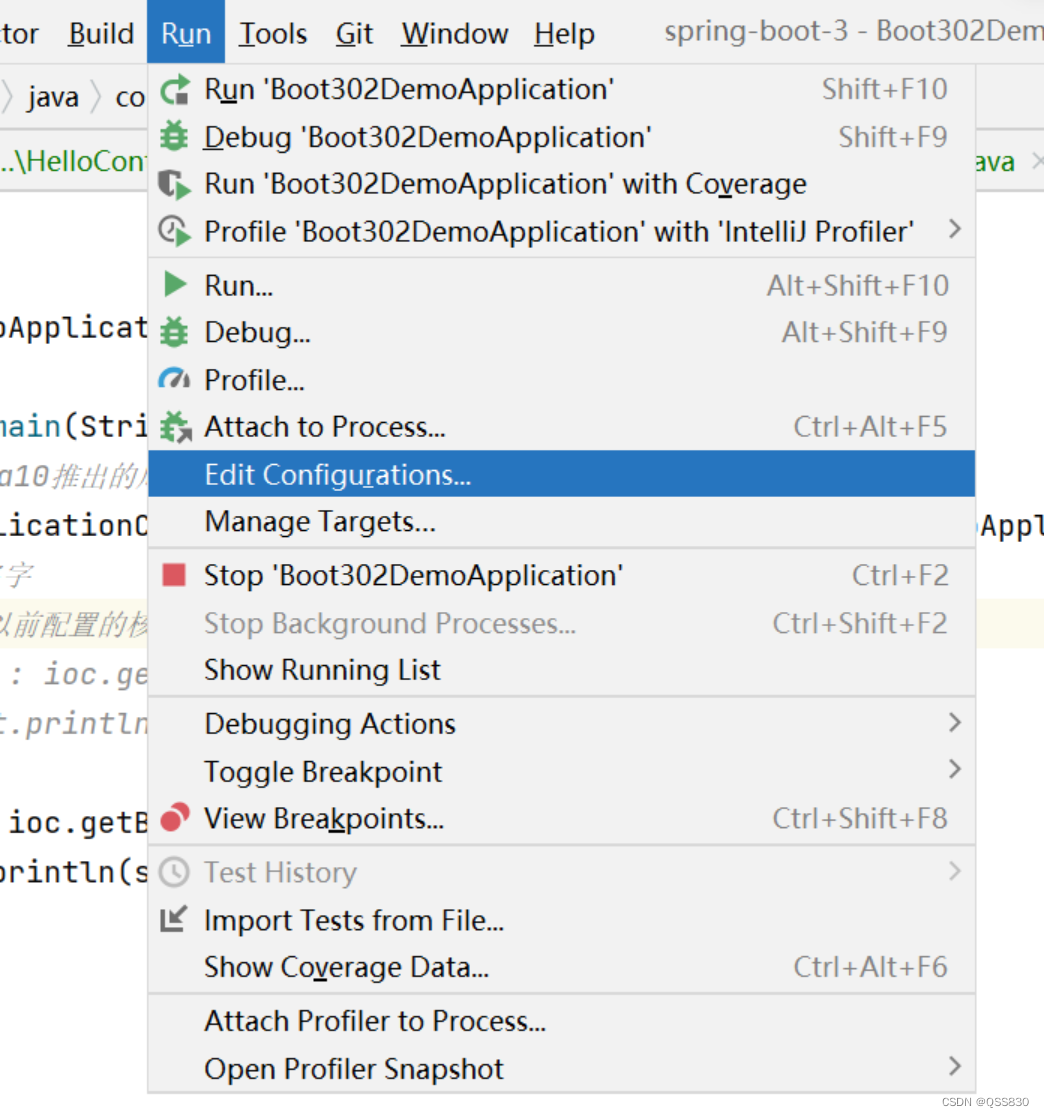Click the Test History clock icon
This screenshot has width=1044, height=1117.
(x=176, y=871)
